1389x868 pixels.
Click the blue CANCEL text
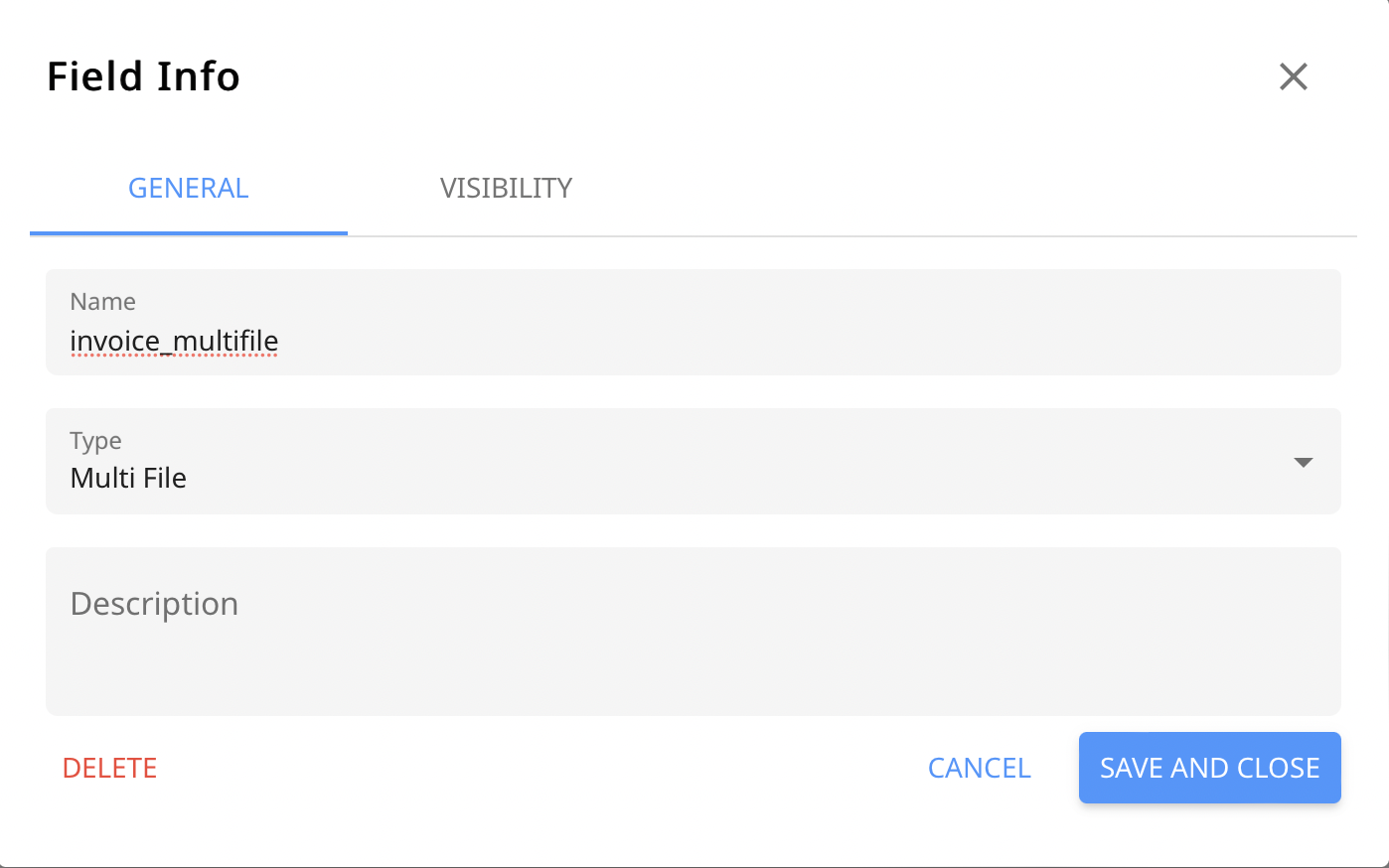(979, 768)
